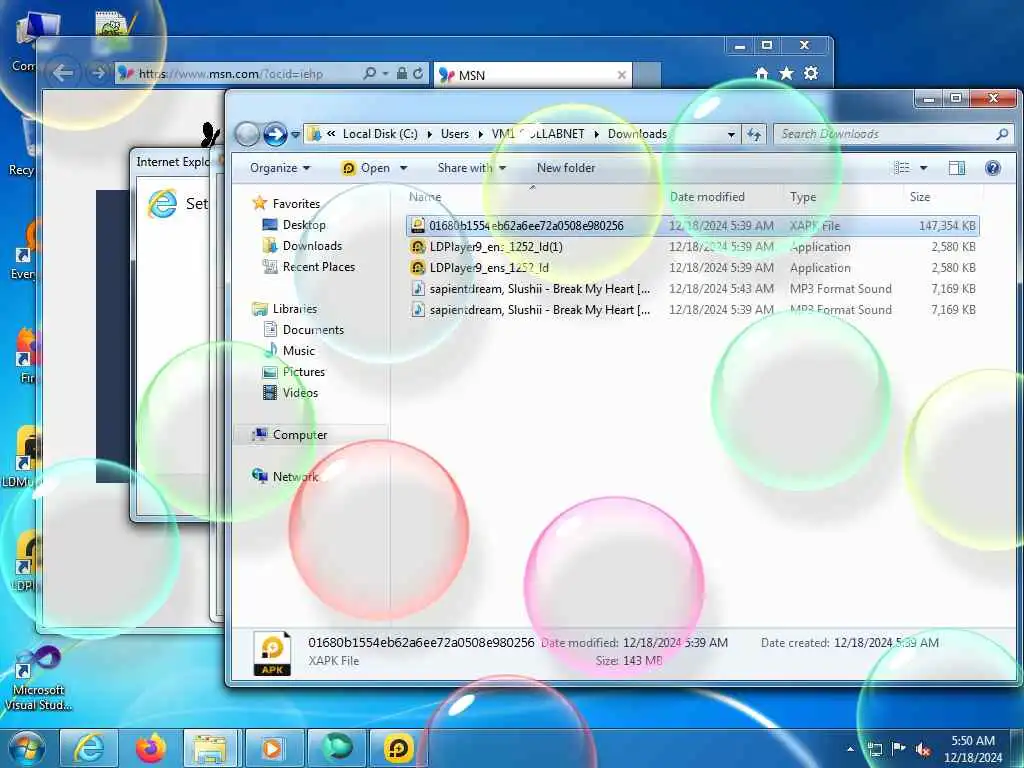The width and height of the screenshot is (1024, 768).
Task: Open the Microsoft Visual Studio desktop shortcut
Action: [38, 679]
